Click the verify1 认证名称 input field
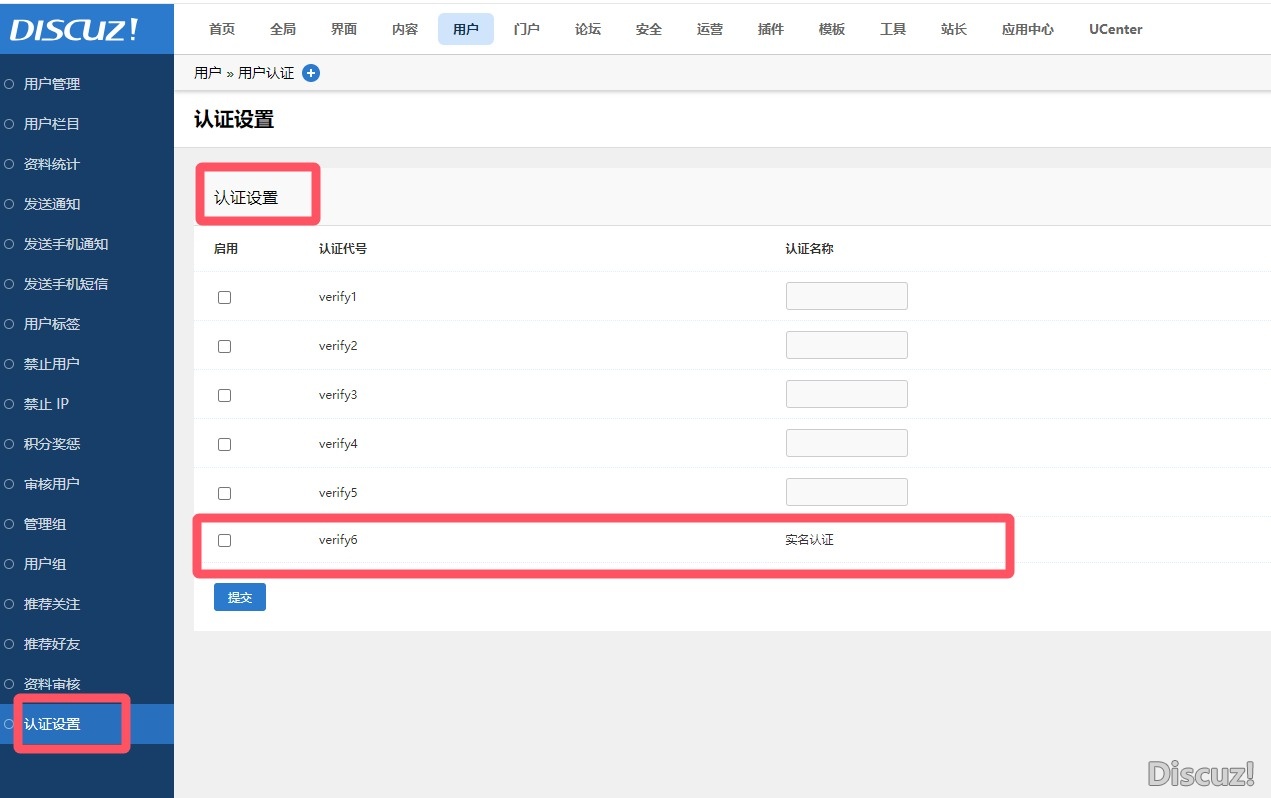 (846, 296)
